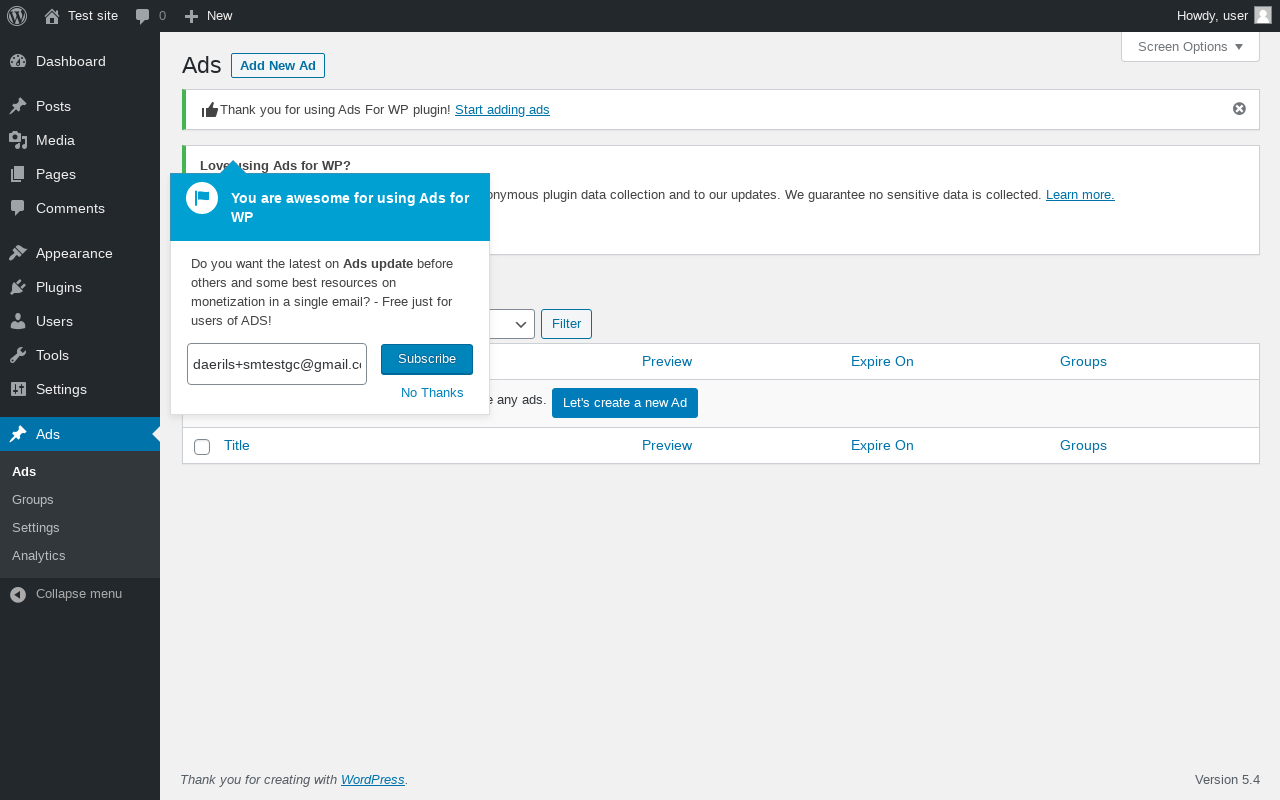Dismiss the thank-you notice with the X icon
The width and height of the screenshot is (1280, 800).
click(1239, 109)
